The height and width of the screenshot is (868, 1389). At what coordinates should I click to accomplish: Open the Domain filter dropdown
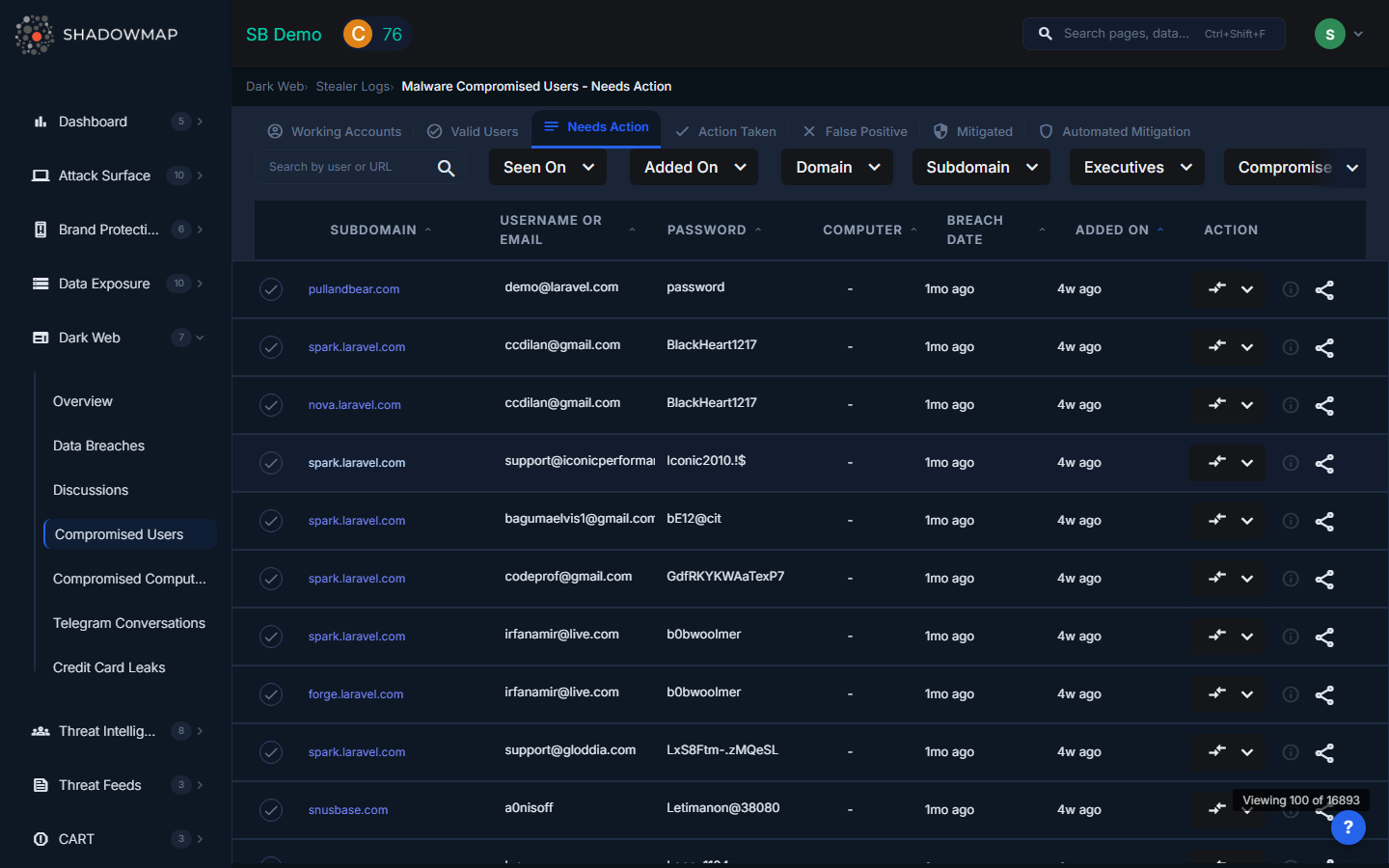point(836,167)
